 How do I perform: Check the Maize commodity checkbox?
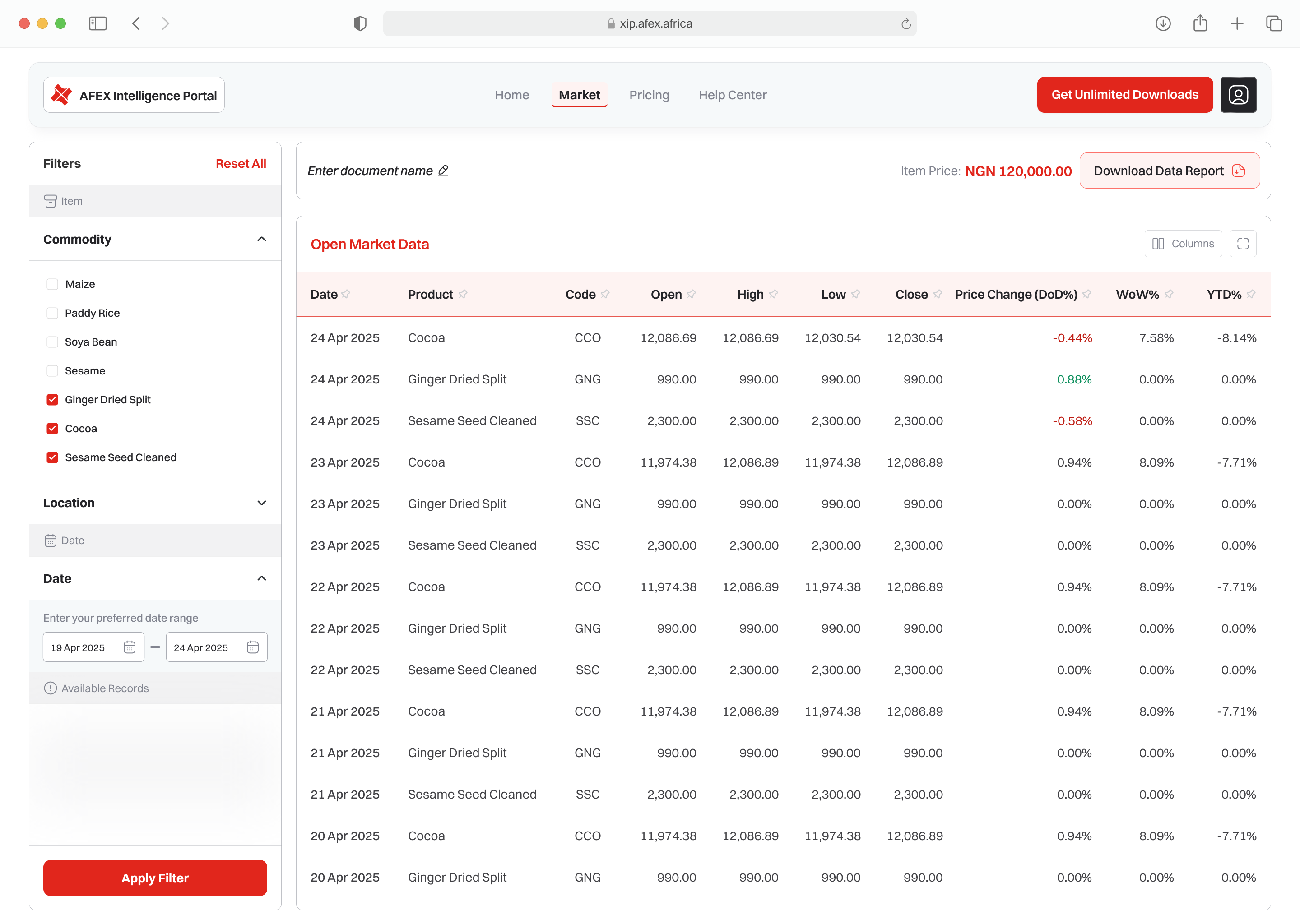(x=52, y=284)
